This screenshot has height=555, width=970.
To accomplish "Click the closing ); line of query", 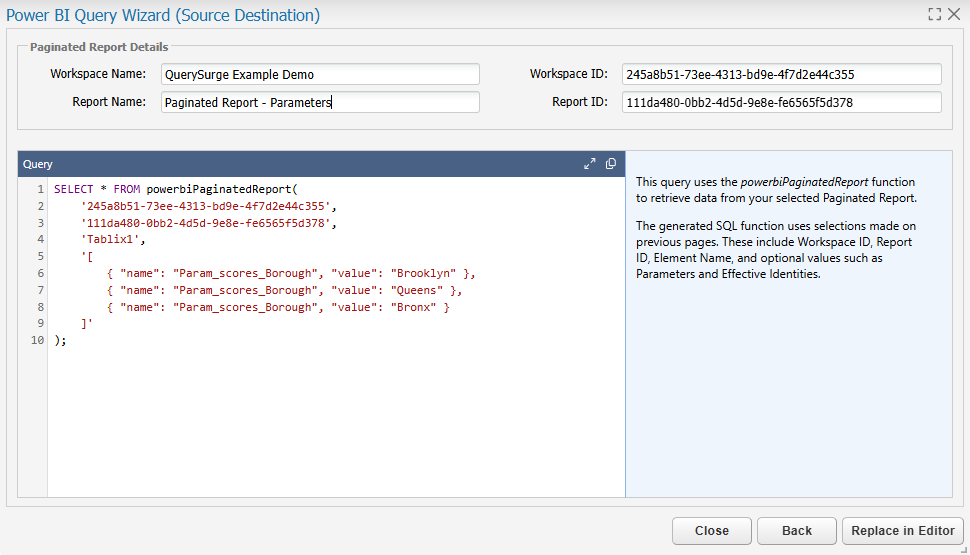I will 60,340.
